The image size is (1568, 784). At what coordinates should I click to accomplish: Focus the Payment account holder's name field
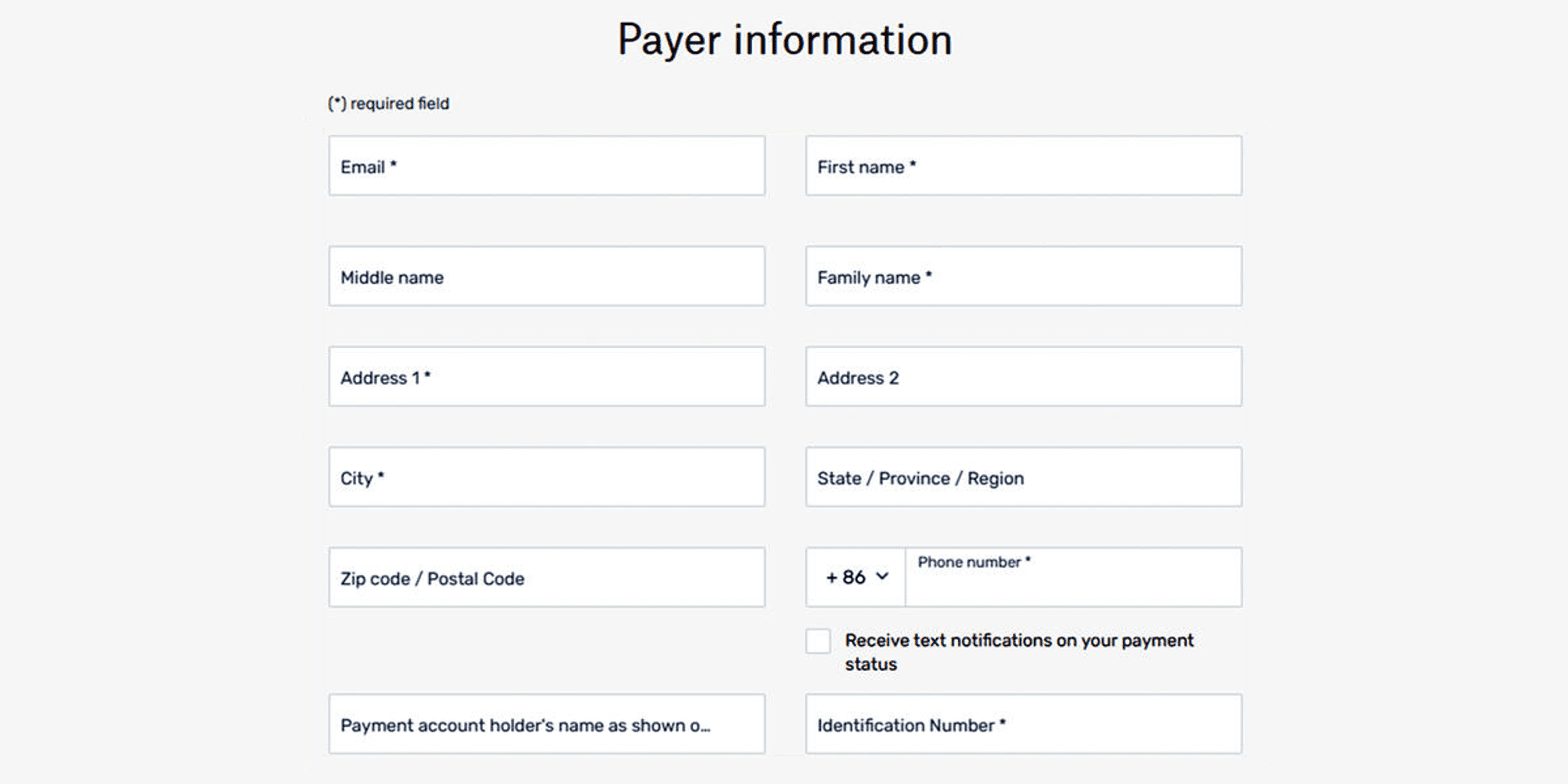coord(546,724)
